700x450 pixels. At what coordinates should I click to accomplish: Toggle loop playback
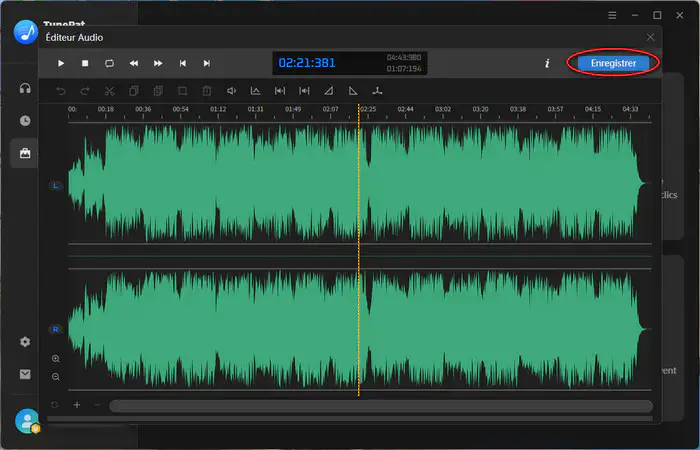click(109, 63)
